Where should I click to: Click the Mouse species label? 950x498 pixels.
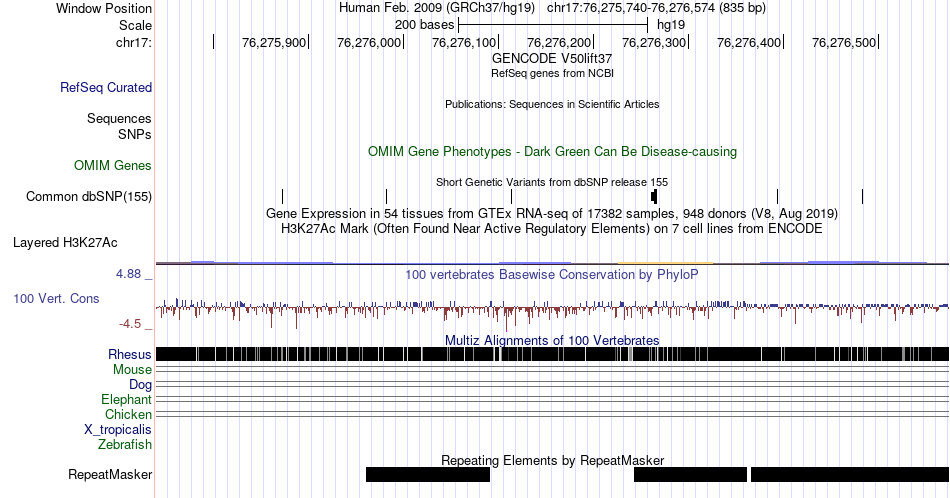click(132, 370)
